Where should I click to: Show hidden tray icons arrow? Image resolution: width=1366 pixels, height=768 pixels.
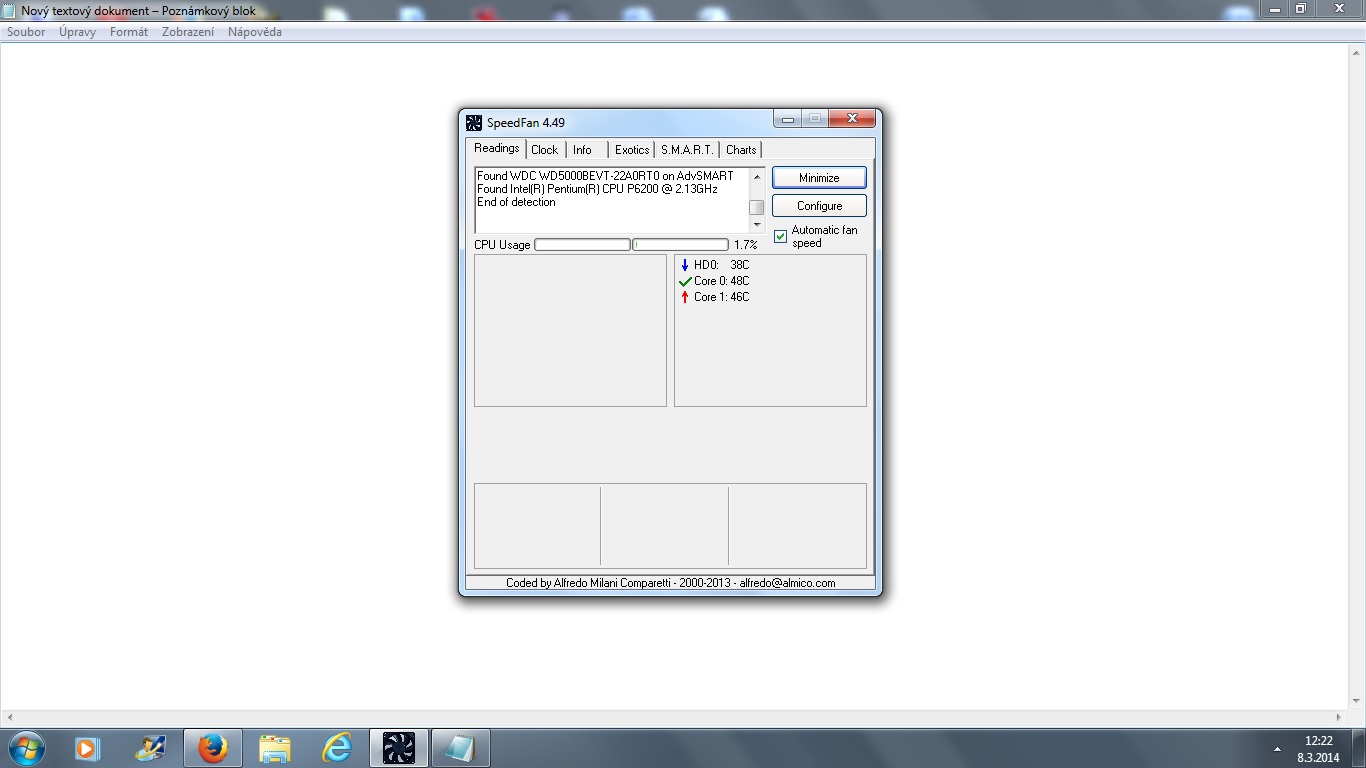point(1277,749)
